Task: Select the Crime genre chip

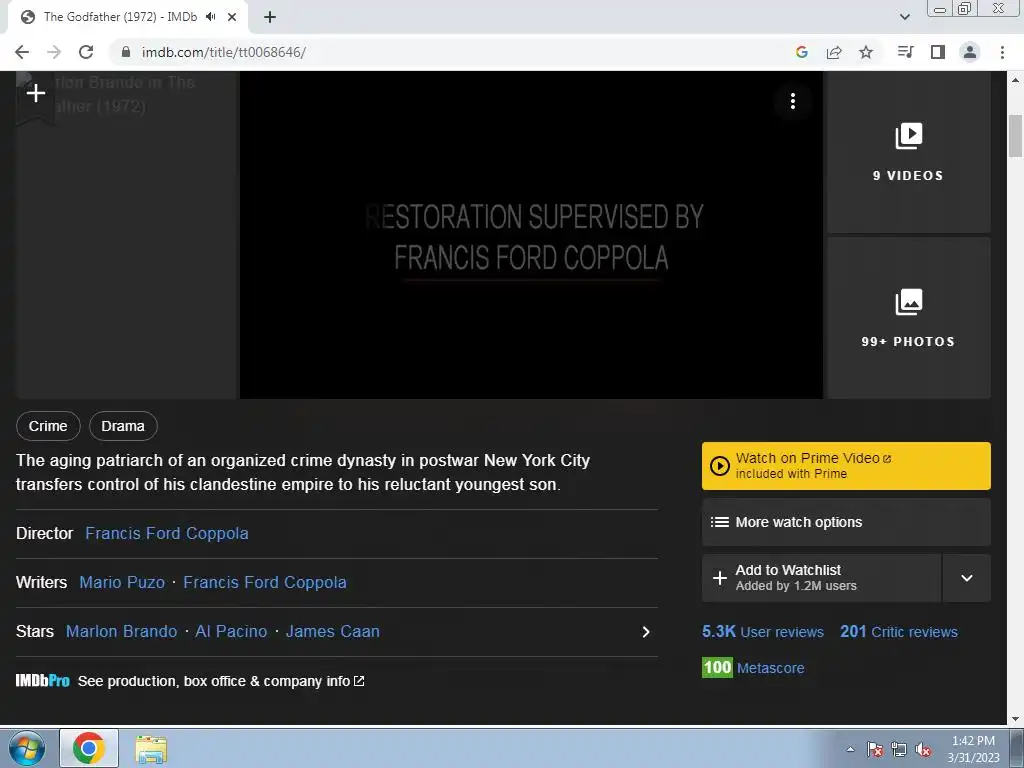Action: (x=48, y=426)
